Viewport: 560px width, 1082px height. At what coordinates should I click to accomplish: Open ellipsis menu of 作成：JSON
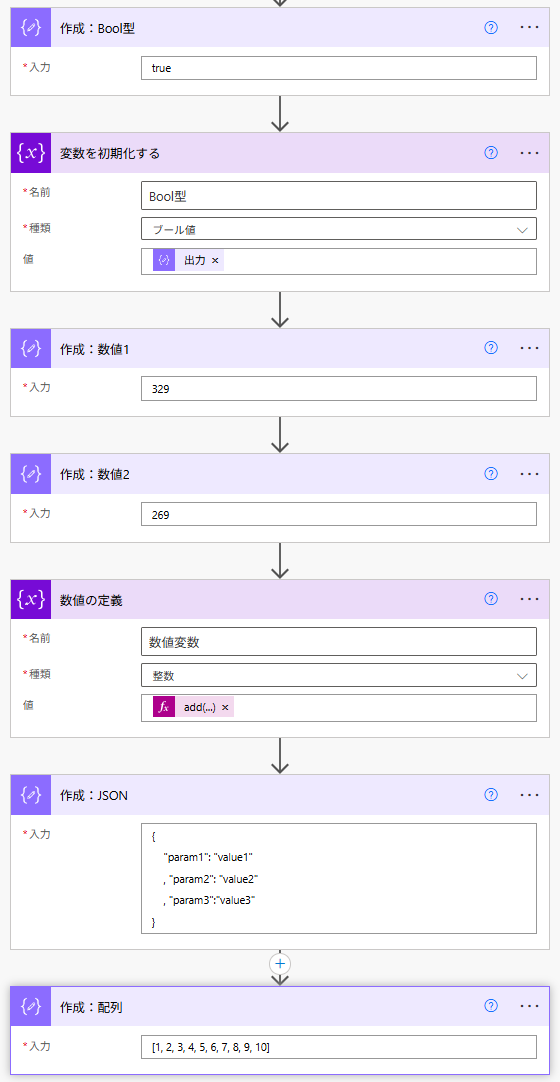pyautogui.click(x=530, y=795)
